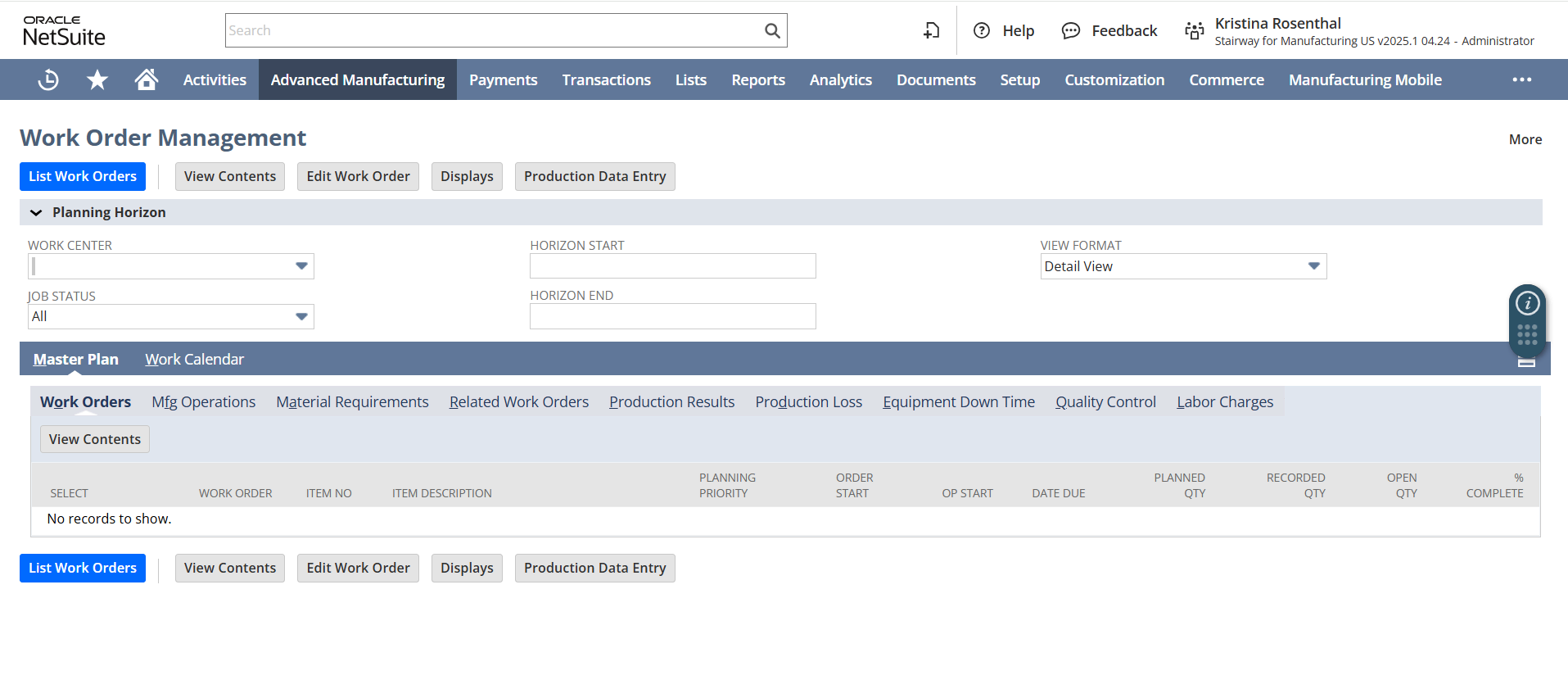This screenshot has height=698, width=1568.
Task: Switch to the Master Plan tab
Action: click(x=76, y=359)
